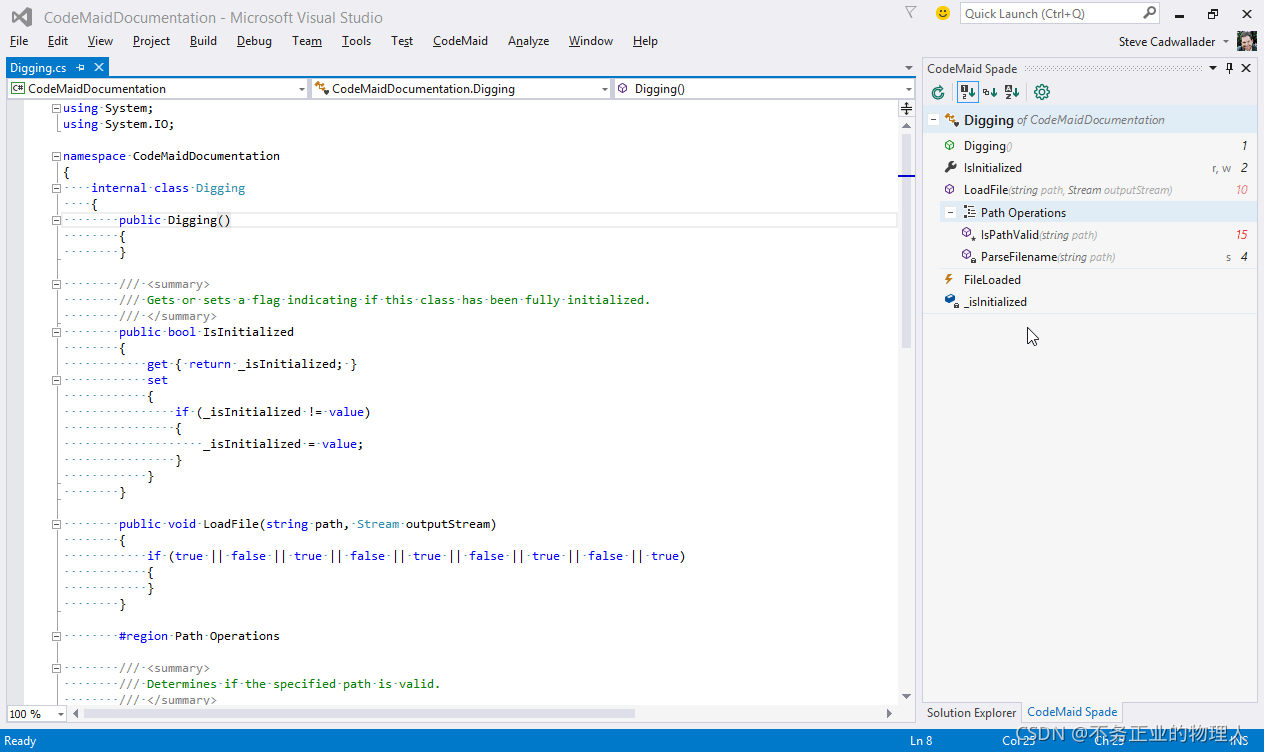Image resolution: width=1264 pixels, height=752 pixels.
Task: Collapse the Path Operations region in Spade
Action: point(950,212)
